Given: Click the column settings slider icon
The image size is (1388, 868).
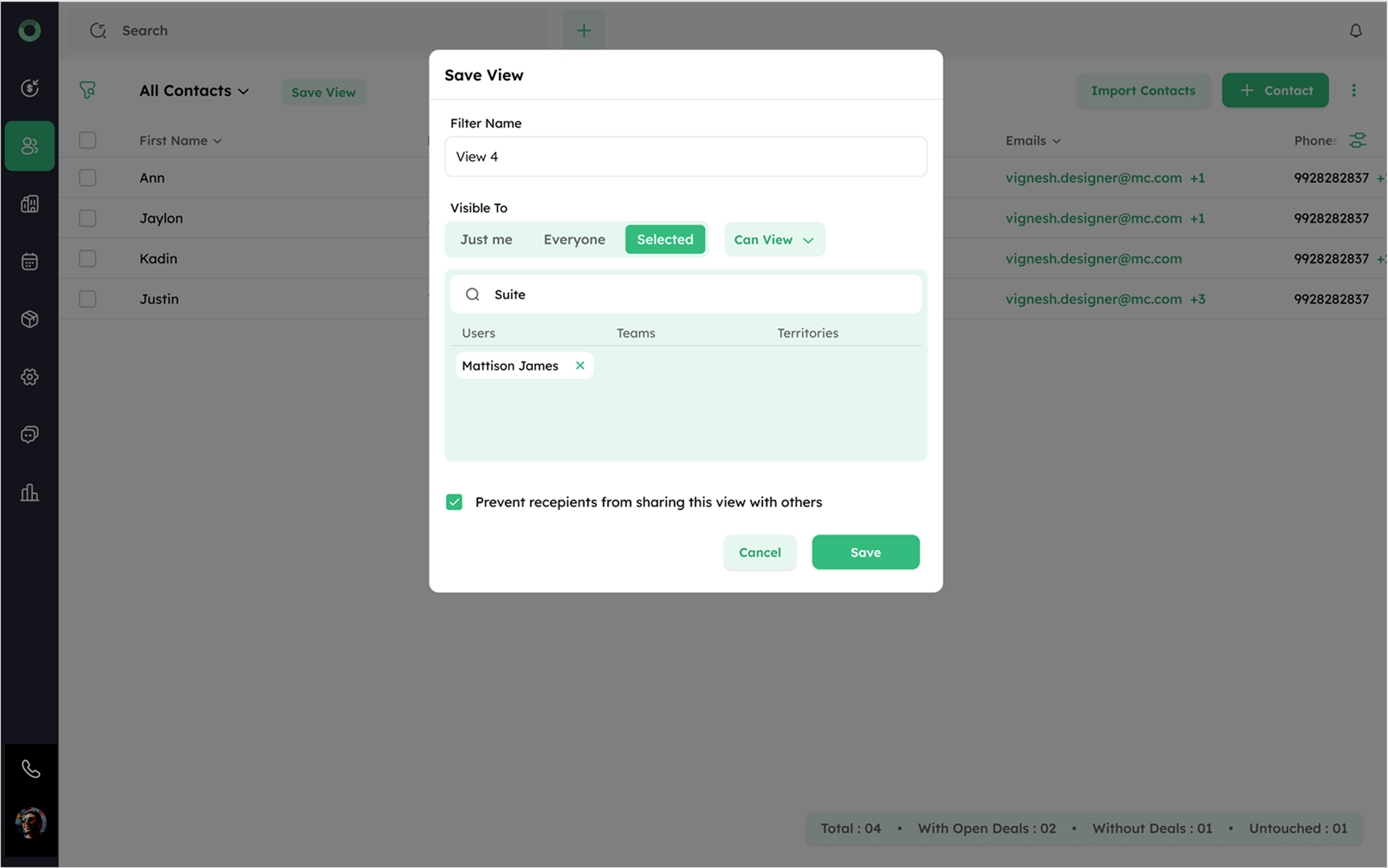Looking at the screenshot, I should 1358,141.
